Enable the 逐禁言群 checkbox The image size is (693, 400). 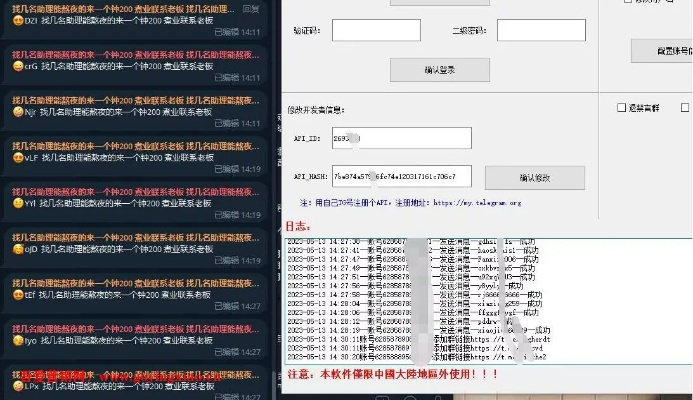point(621,107)
